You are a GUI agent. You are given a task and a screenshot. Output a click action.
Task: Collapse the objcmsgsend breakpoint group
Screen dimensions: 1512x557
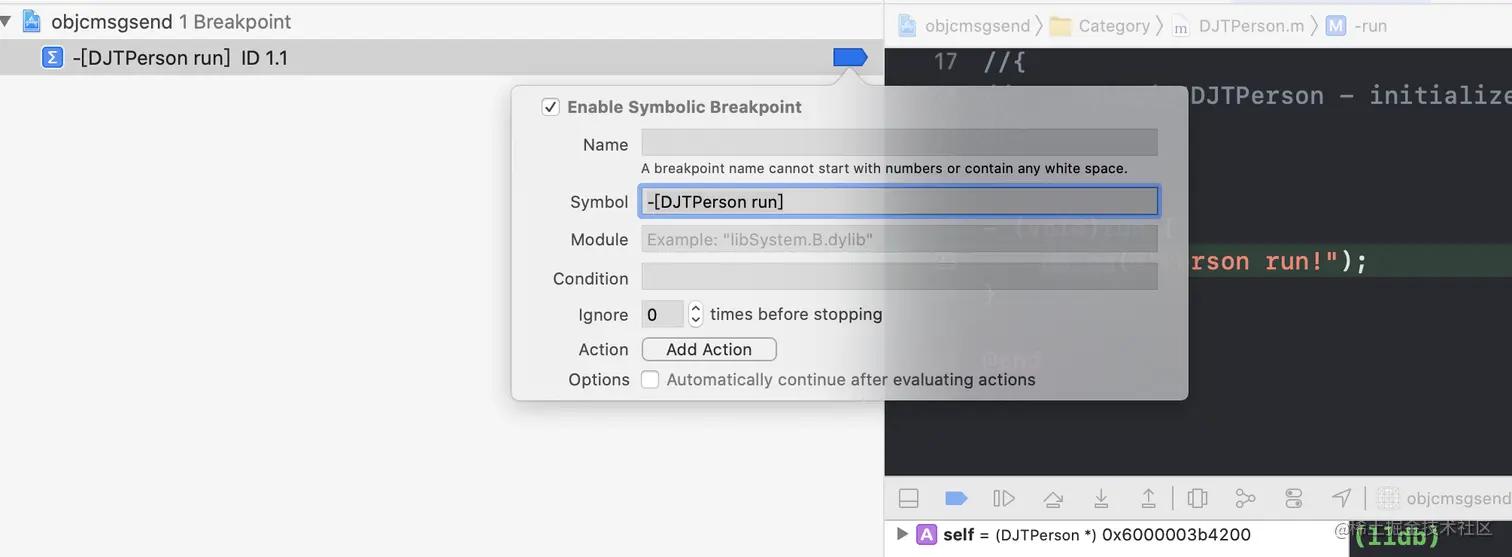click(6, 21)
